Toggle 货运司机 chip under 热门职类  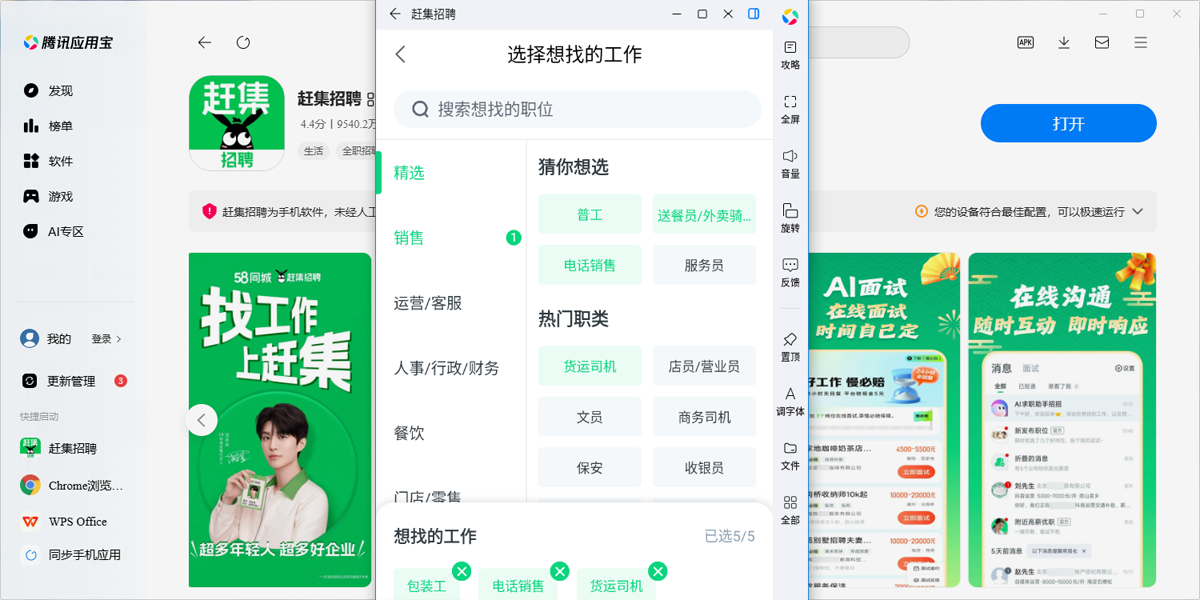tap(590, 366)
